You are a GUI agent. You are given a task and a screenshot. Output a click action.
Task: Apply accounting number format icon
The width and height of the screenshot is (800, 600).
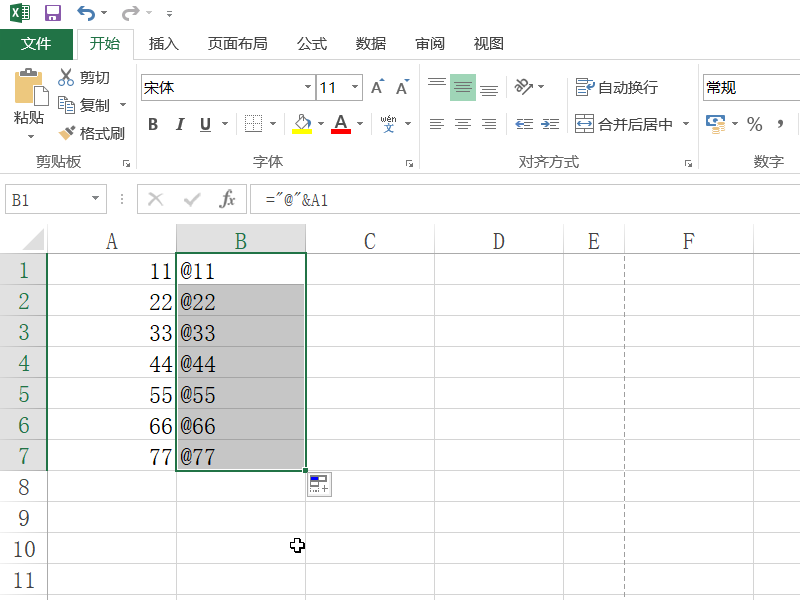(x=715, y=124)
